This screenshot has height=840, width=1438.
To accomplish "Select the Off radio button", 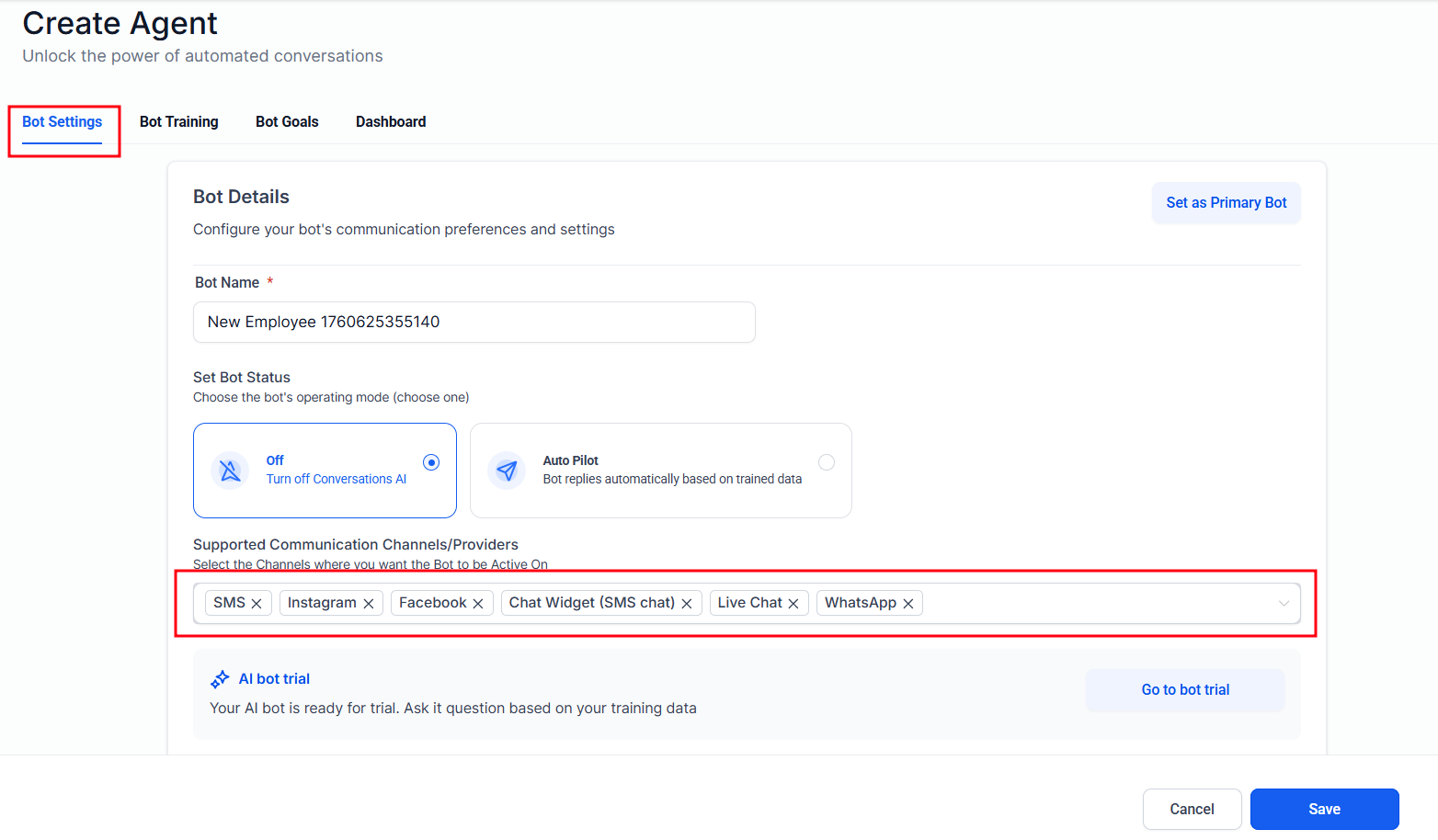I will point(431,462).
